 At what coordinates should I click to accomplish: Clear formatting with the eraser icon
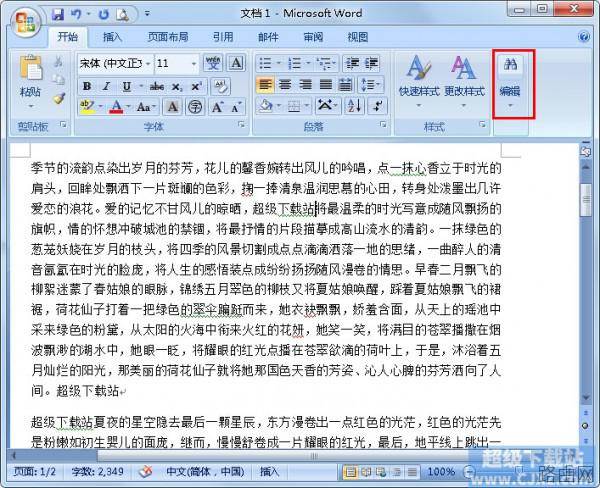click(x=221, y=86)
